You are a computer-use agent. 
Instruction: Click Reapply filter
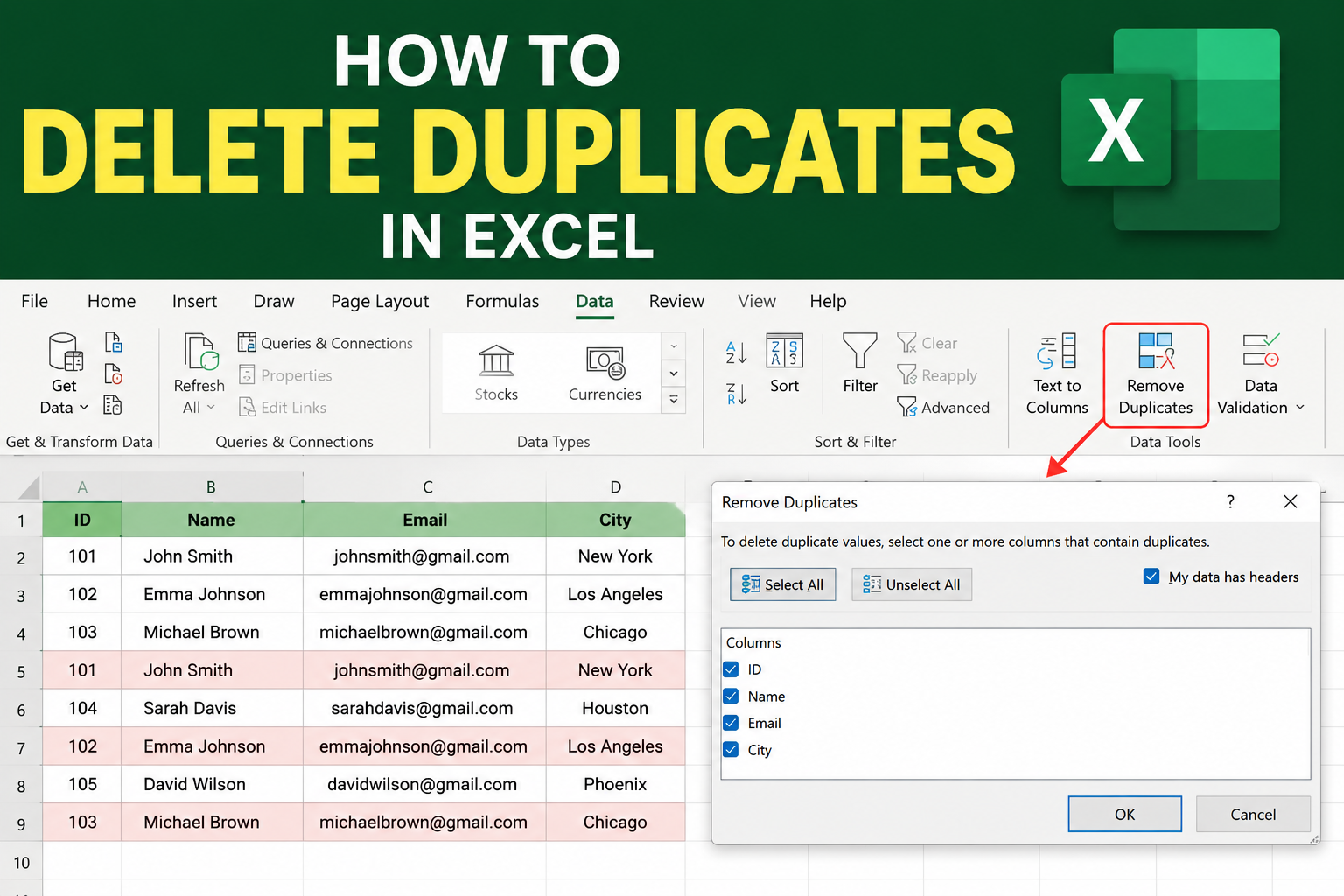tap(937, 375)
